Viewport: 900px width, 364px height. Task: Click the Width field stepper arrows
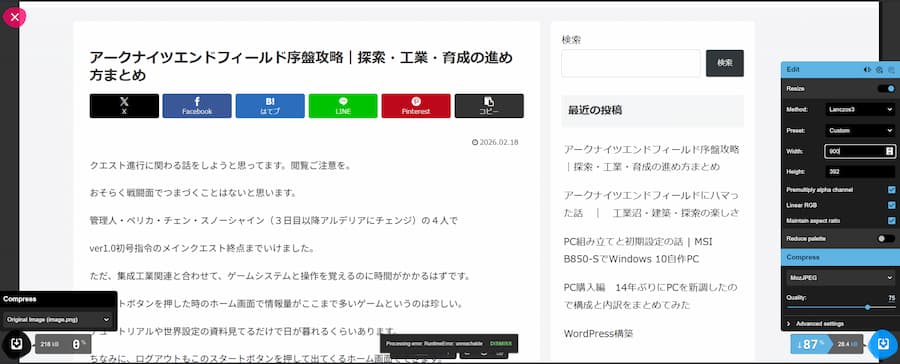pyautogui.click(x=890, y=151)
